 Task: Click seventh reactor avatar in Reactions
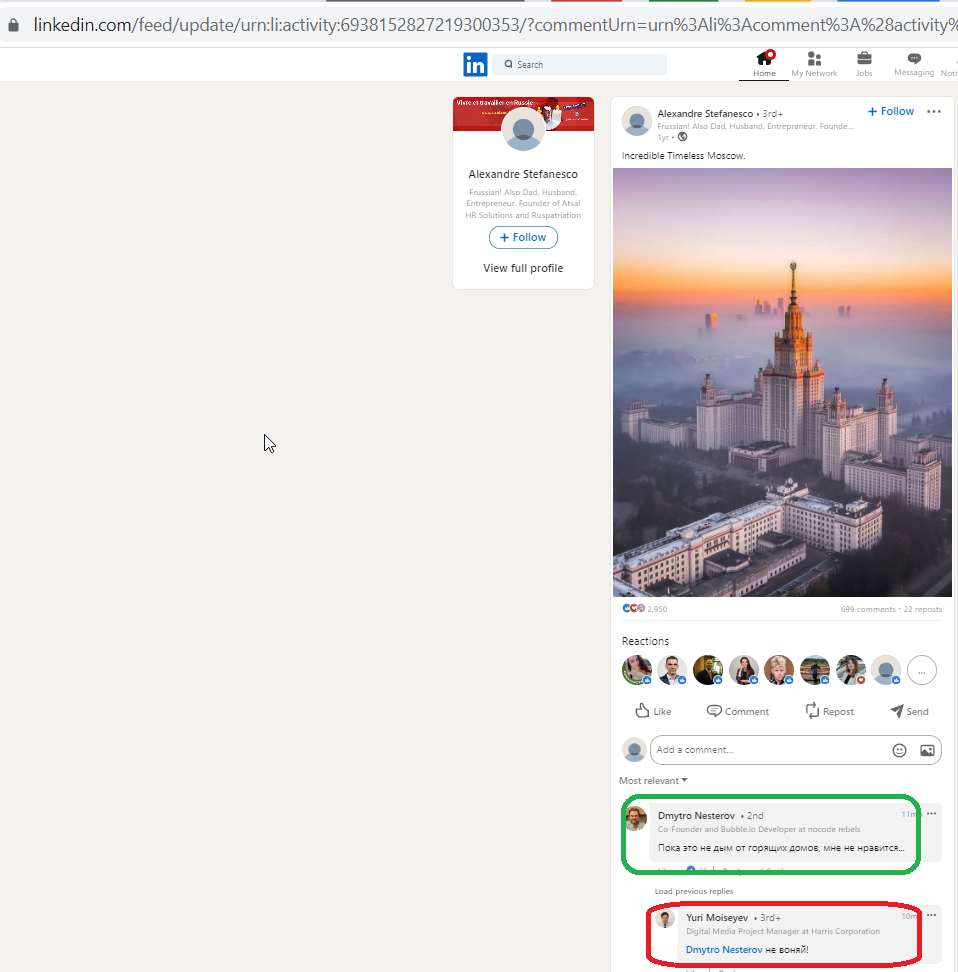coord(851,670)
